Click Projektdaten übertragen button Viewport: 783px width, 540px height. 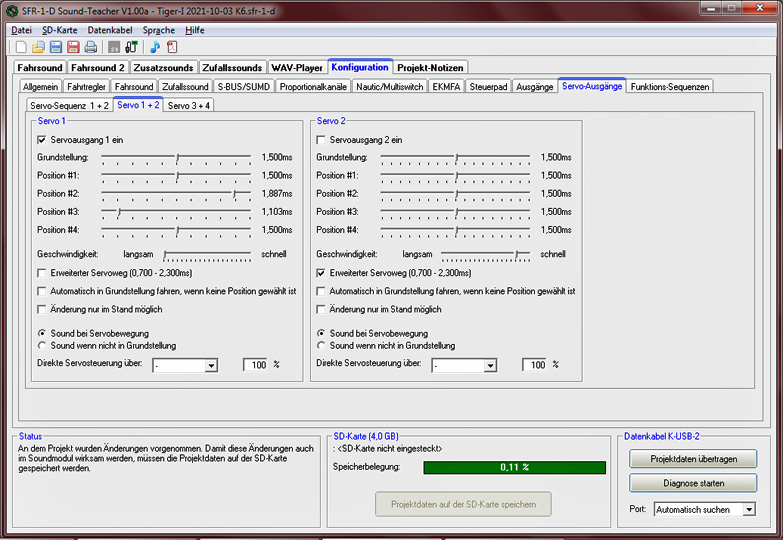693,459
